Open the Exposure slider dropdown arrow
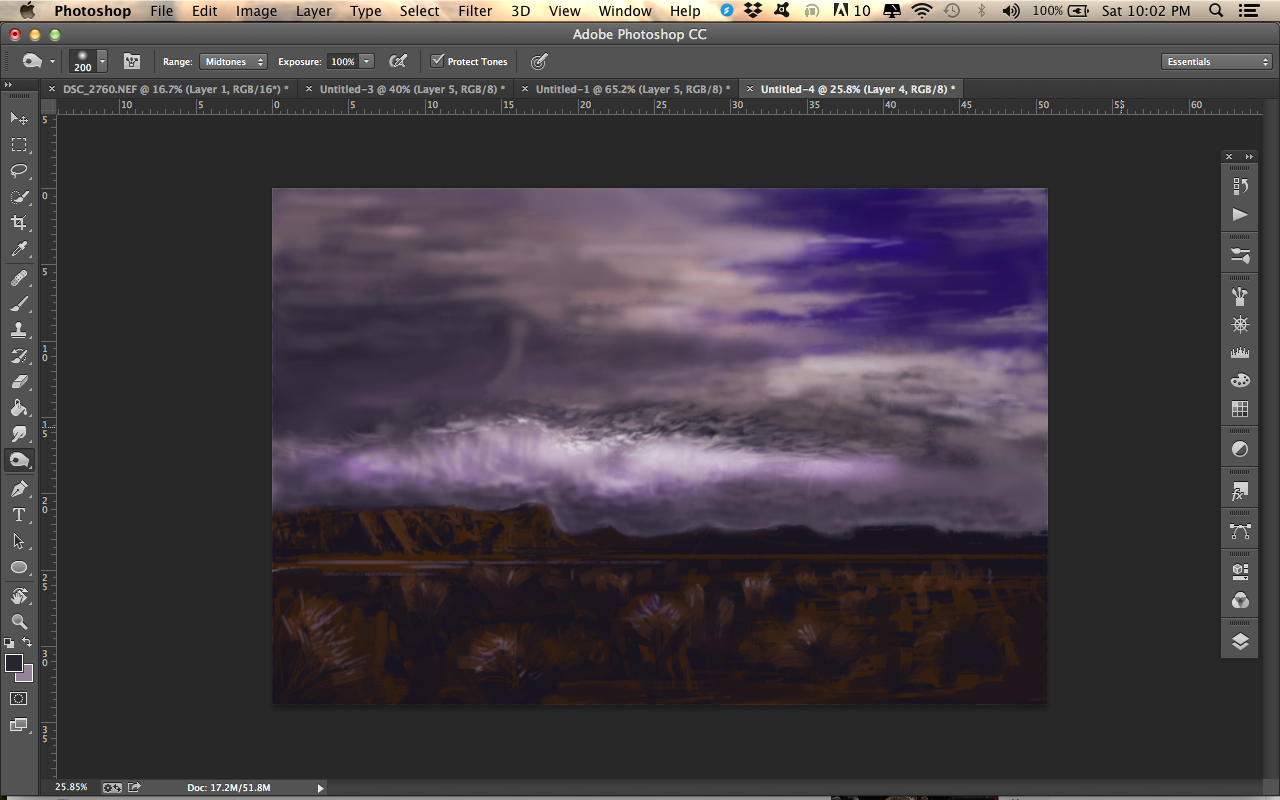1280x800 pixels. 367,61
